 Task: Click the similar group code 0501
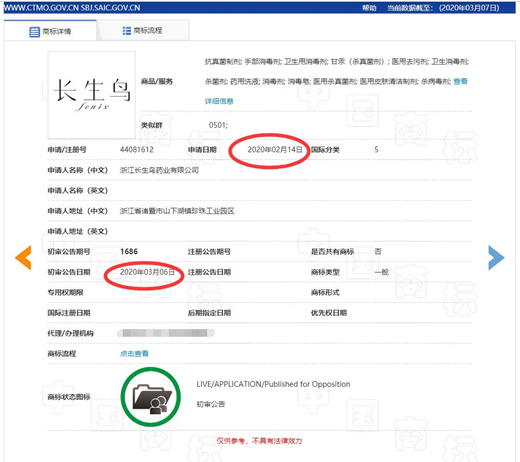(218, 125)
